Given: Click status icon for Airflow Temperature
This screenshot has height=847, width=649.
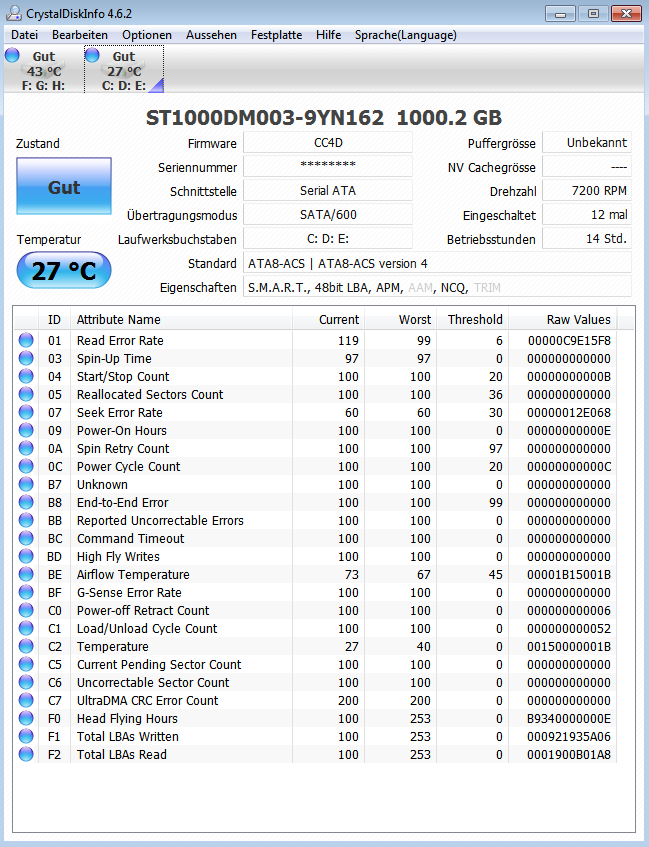Looking at the screenshot, I should (x=26, y=574).
